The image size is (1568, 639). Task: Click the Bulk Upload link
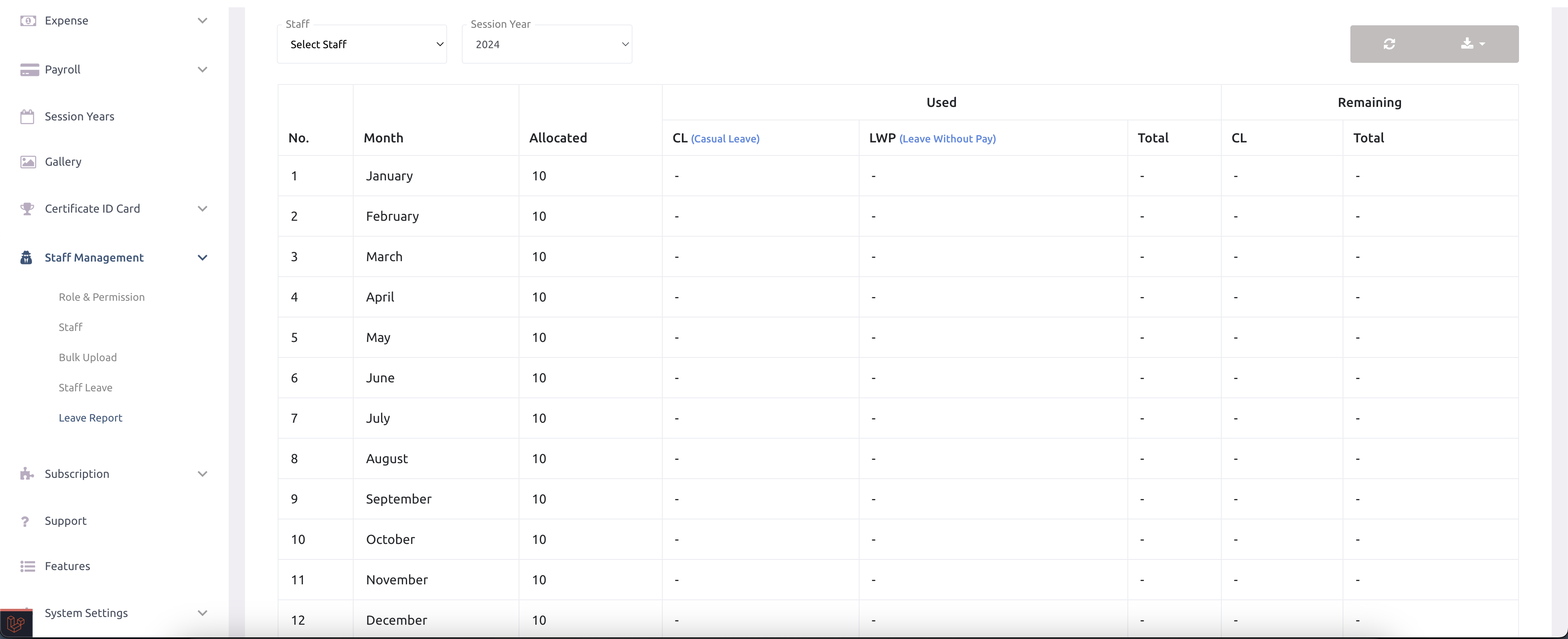click(x=88, y=357)
